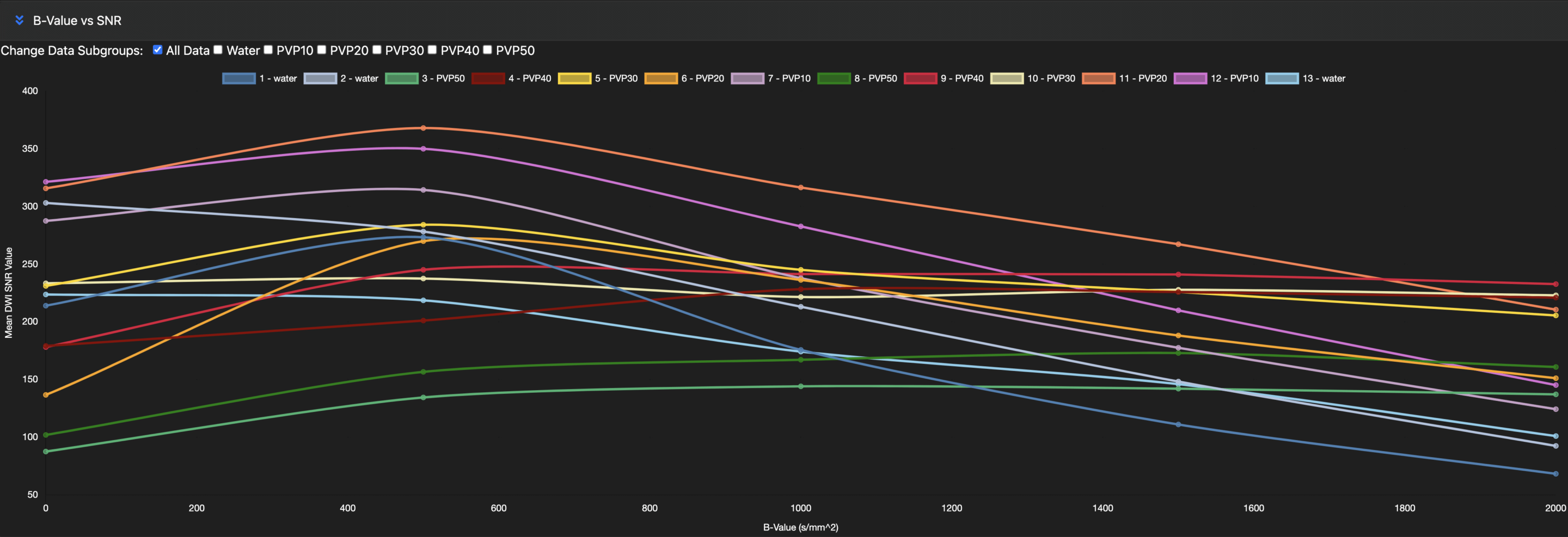
Task: Enable the PVP50 subgroup checkbox
Action: tap(488, 50)
